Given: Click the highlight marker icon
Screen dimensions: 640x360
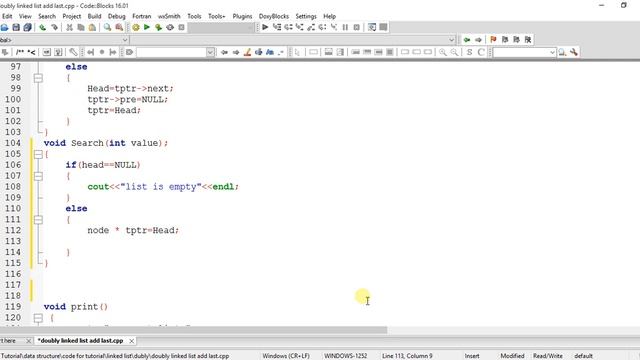Looking at the screenshot, I should click(x=247, y=52).
